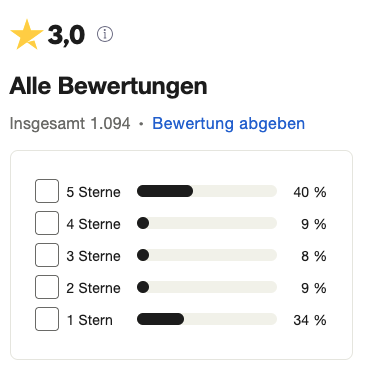Click the 1 Stern text label
392x372 pixels.
[90, 320]
